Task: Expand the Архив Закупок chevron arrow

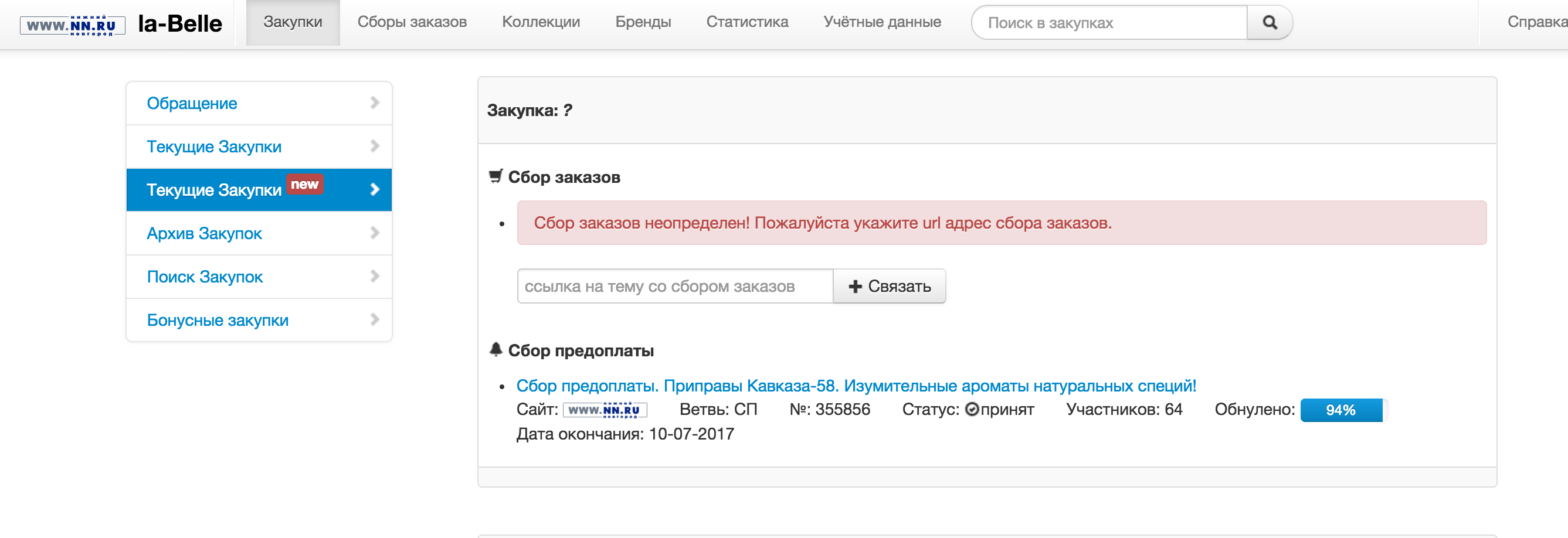Action: coord(374,233)
